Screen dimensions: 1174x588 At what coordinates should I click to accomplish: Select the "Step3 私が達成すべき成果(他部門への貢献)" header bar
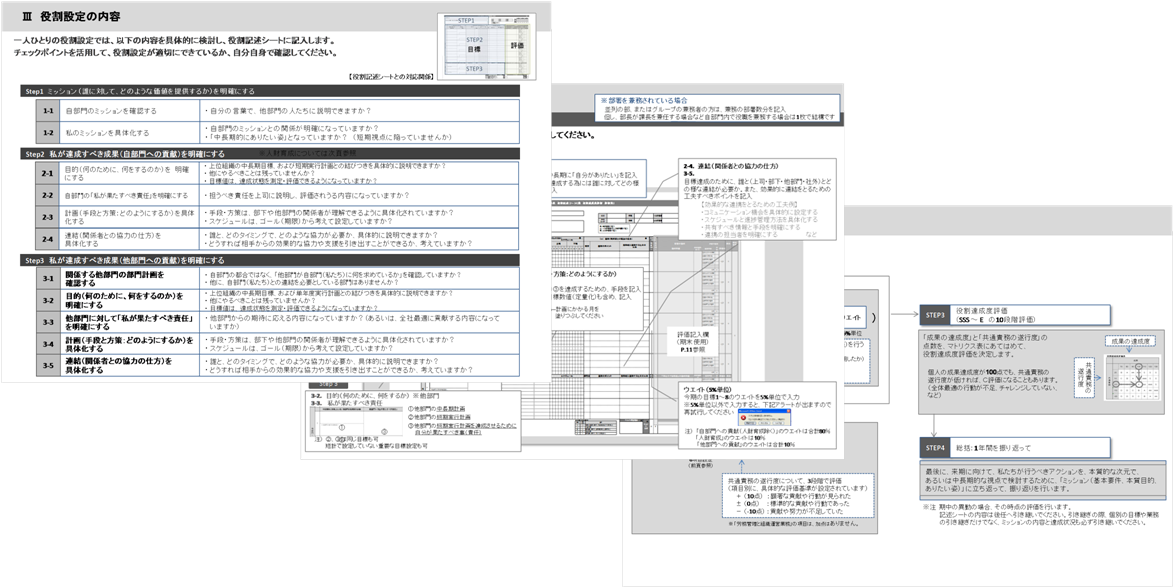coord(270,261)
